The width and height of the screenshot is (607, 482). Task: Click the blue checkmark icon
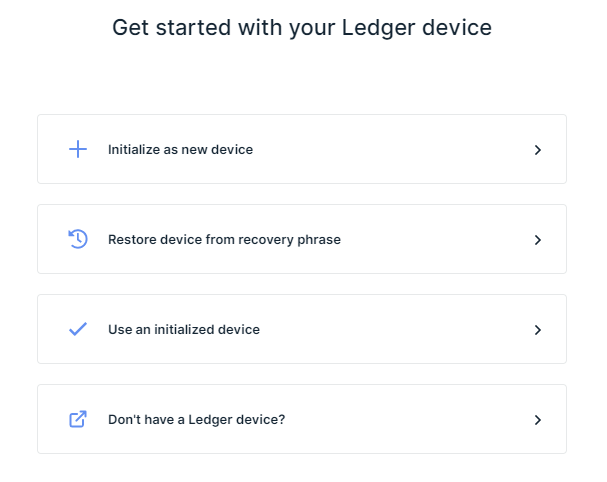(78, 329)
